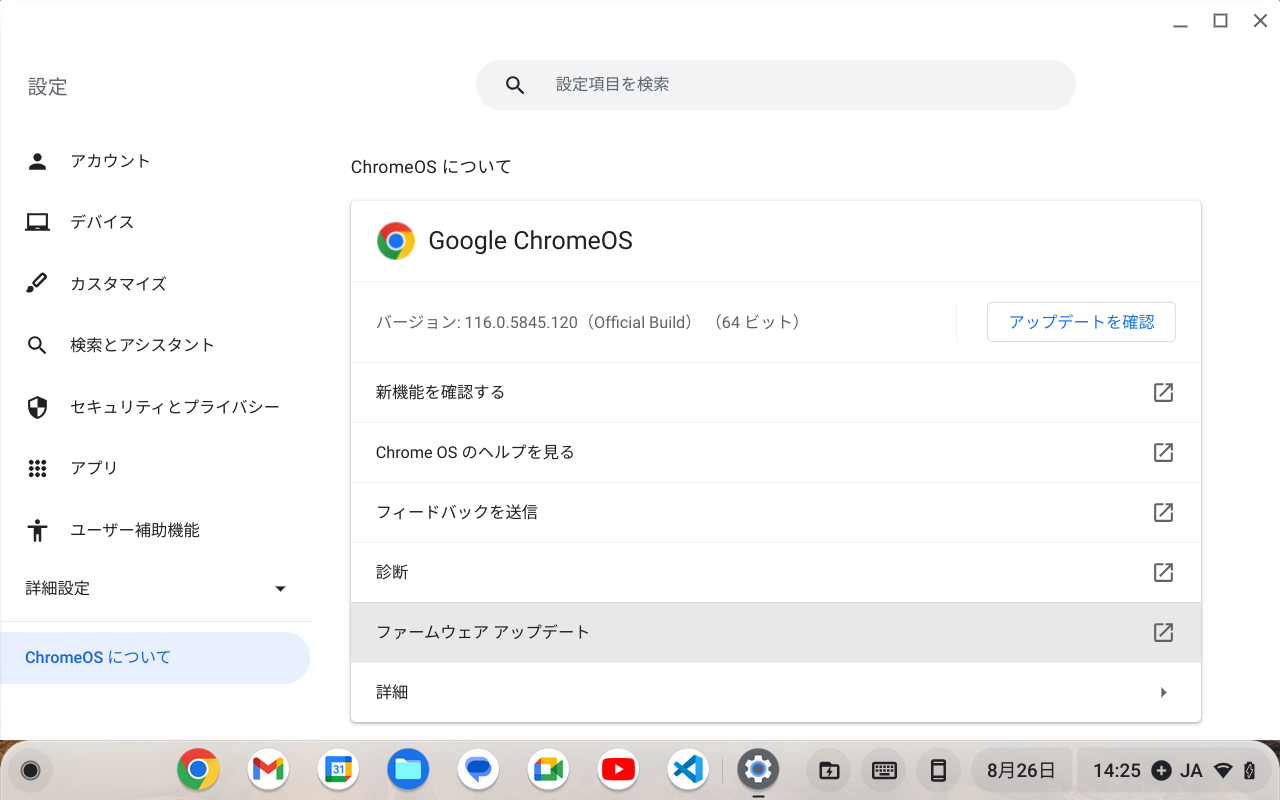Click the magnifier icon in search bar
The width and height of the screenshot is (1280, 800).
515,85
